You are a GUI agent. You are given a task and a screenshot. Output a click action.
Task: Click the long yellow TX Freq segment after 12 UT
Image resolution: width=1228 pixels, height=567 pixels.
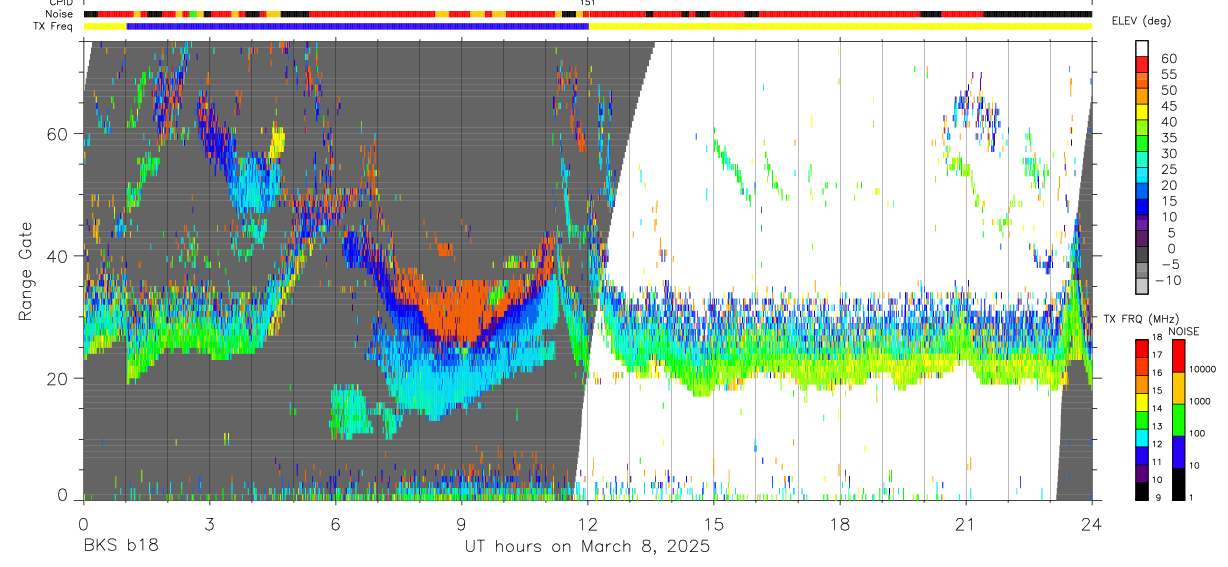[x=840, y=26]
